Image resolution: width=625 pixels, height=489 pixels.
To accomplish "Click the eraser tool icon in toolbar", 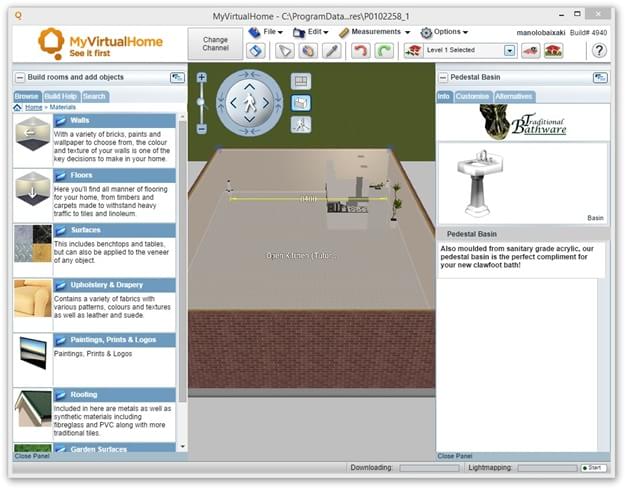I will tap(256, 51).
